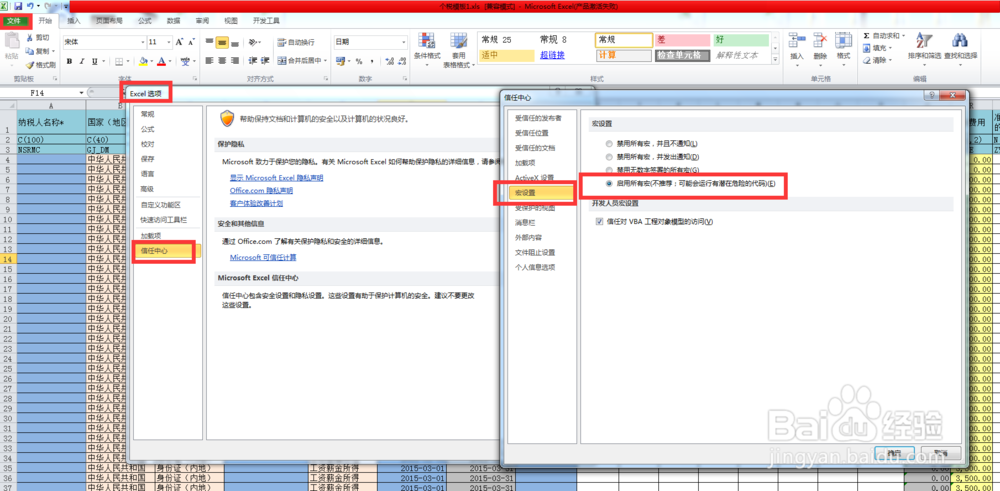Expand the Name Box dropdown next to F14

[x=82, y=93]
